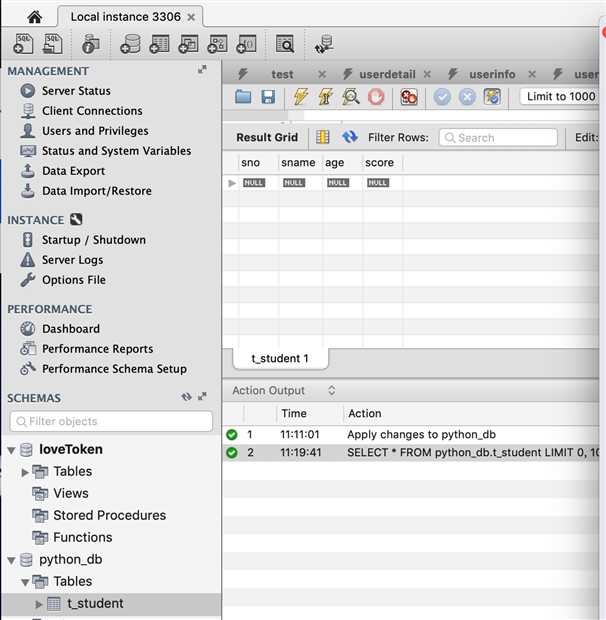Collapse the loveToken schema
606x620 pixels.
[x=11, y=450]
